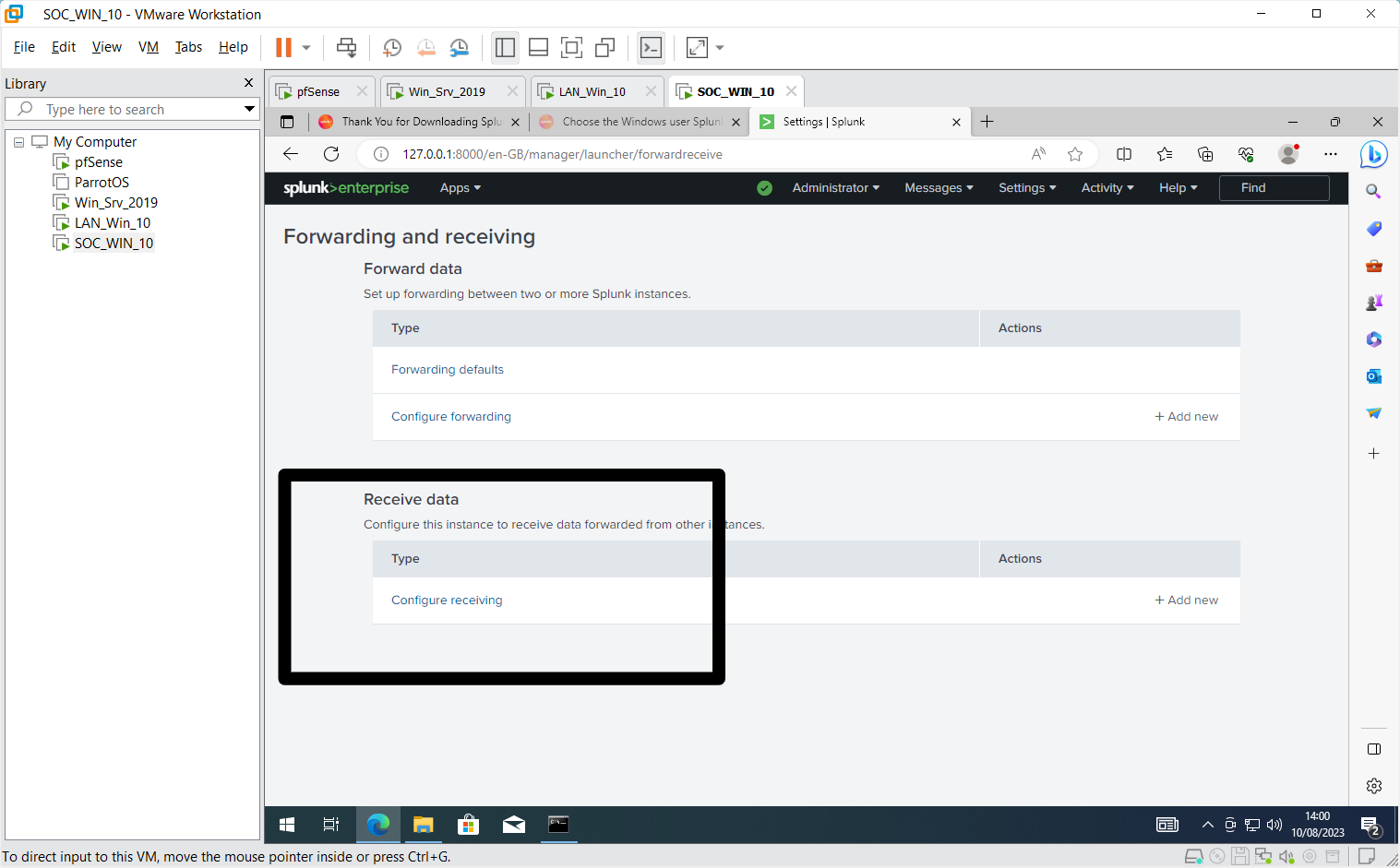Open Edge collections icon

[x=1205, y=154]
